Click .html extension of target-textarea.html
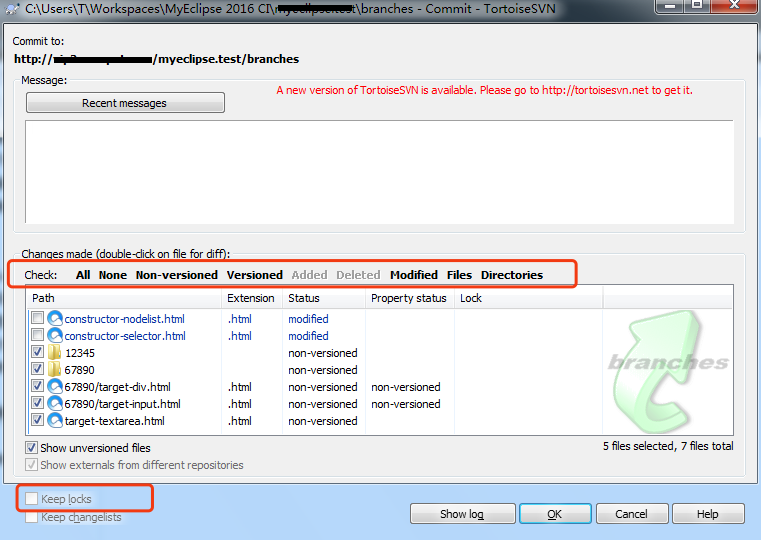 (240, 421)
